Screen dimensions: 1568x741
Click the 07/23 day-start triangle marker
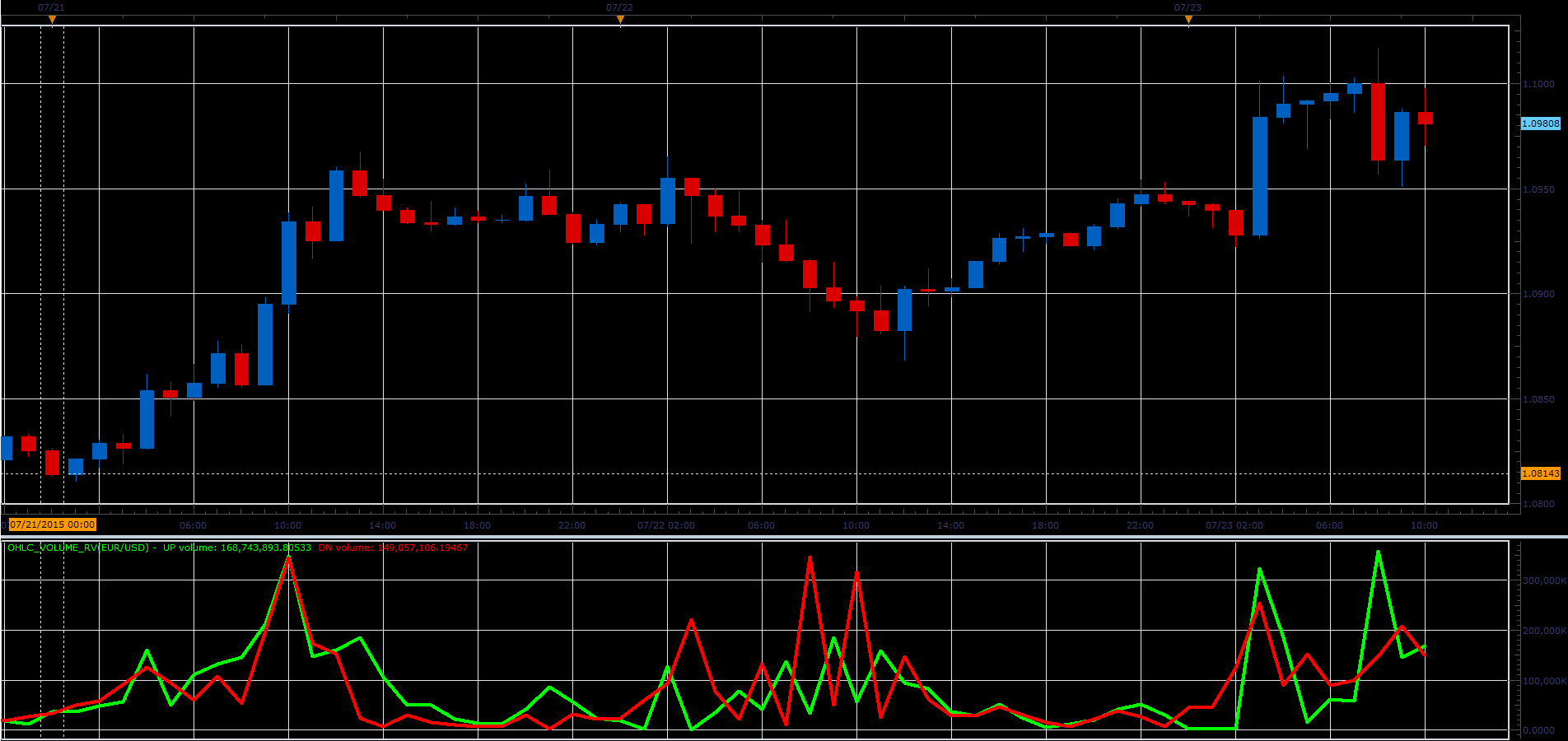click(x=1188, y=20)
